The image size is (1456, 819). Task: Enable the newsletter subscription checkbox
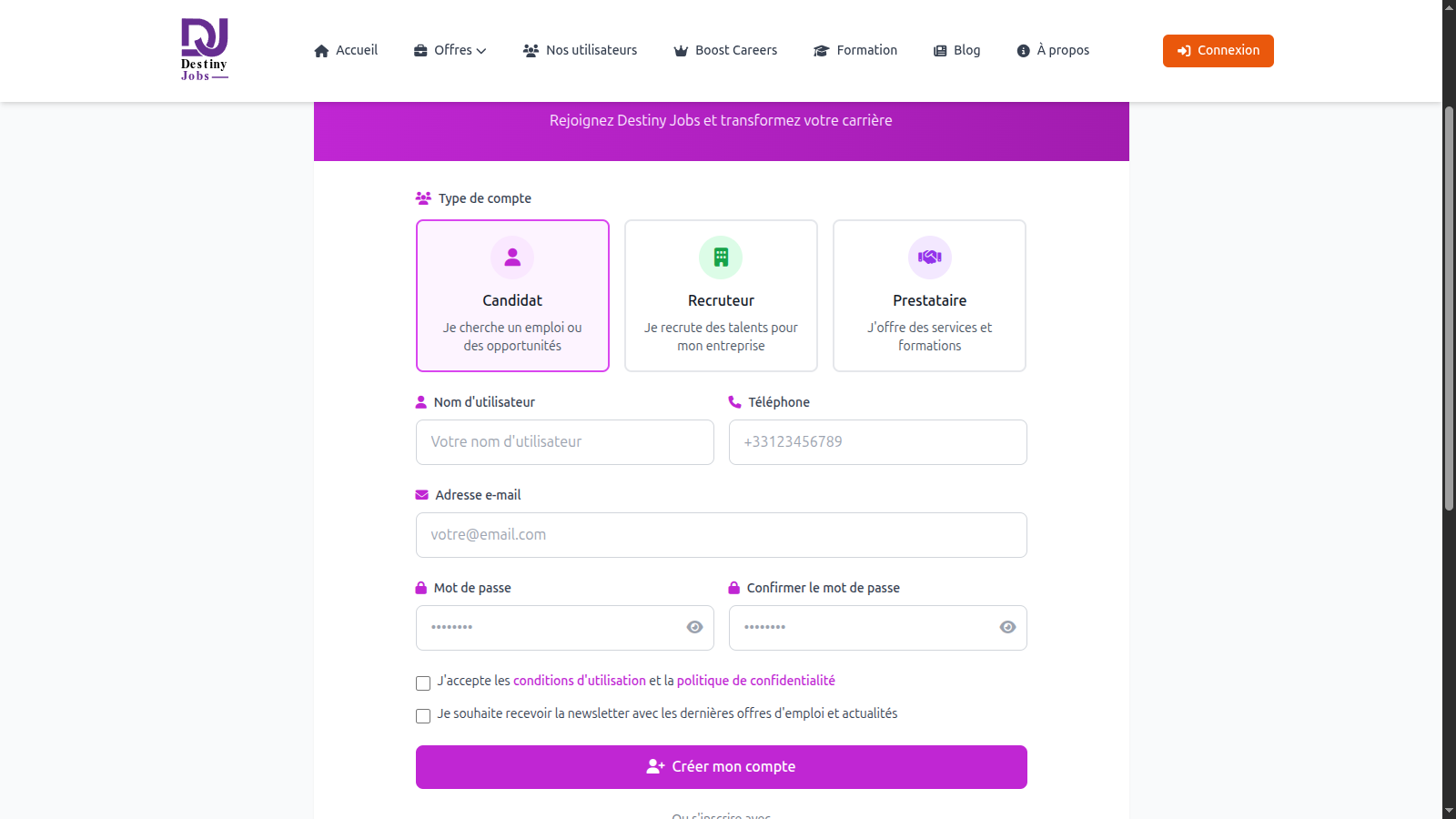pyautogui.click(x=423, y=716)
